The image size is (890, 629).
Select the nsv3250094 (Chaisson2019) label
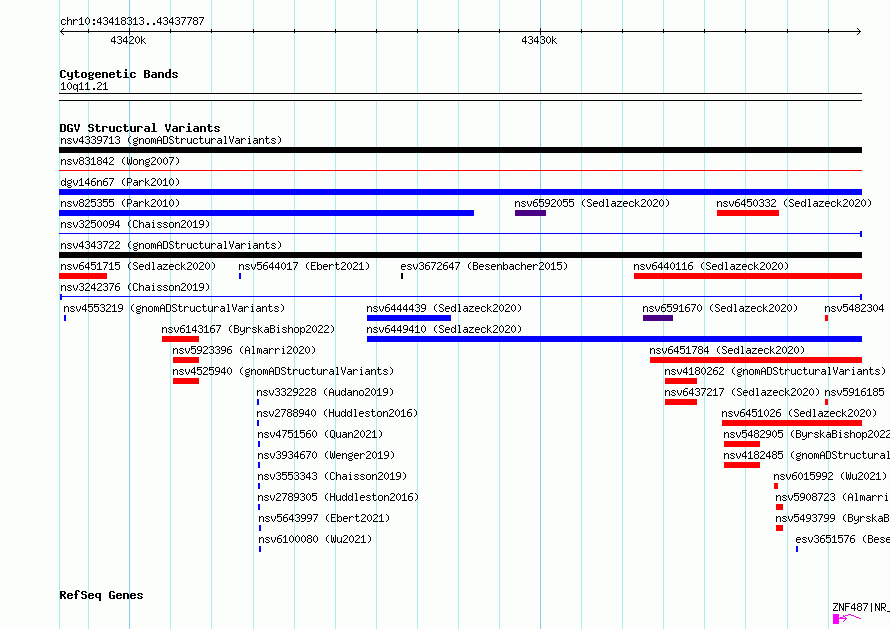135,224
